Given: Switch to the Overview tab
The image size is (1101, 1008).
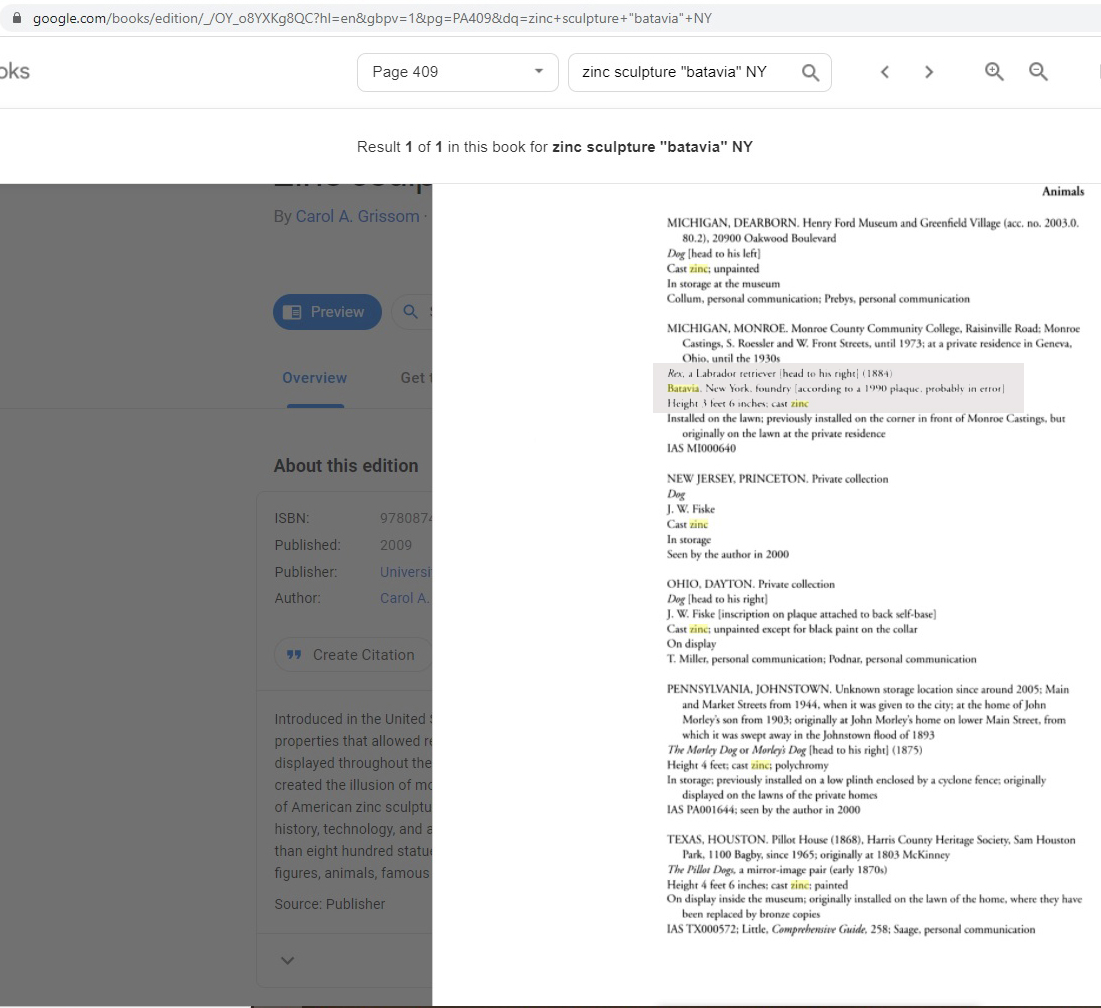Looking at the screenshot, I should click(x=315, y=378).
